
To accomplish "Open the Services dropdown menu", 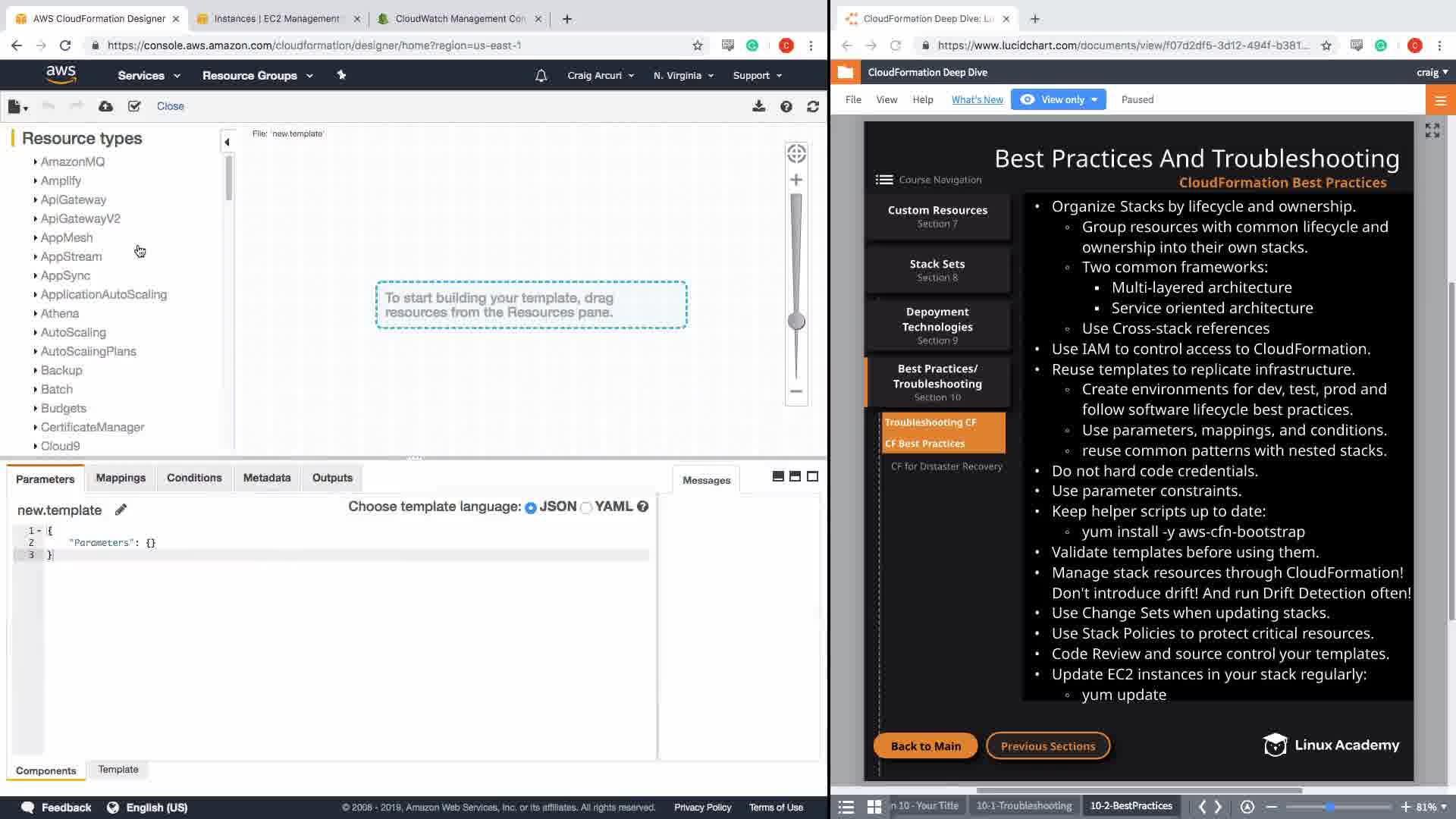I will [x=149, y=75].
